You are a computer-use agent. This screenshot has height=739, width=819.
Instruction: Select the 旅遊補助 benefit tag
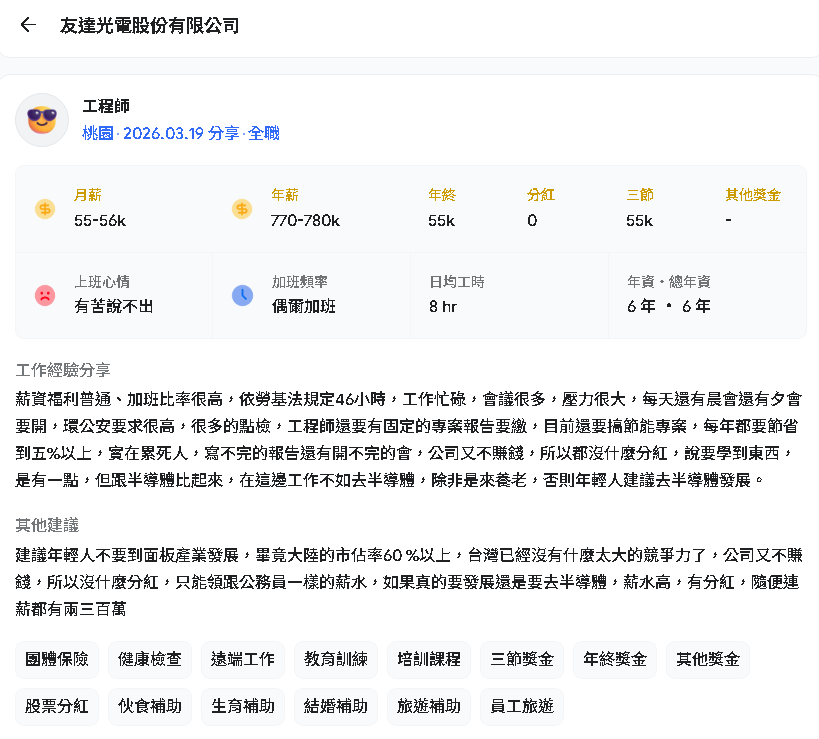pos(429,707)
